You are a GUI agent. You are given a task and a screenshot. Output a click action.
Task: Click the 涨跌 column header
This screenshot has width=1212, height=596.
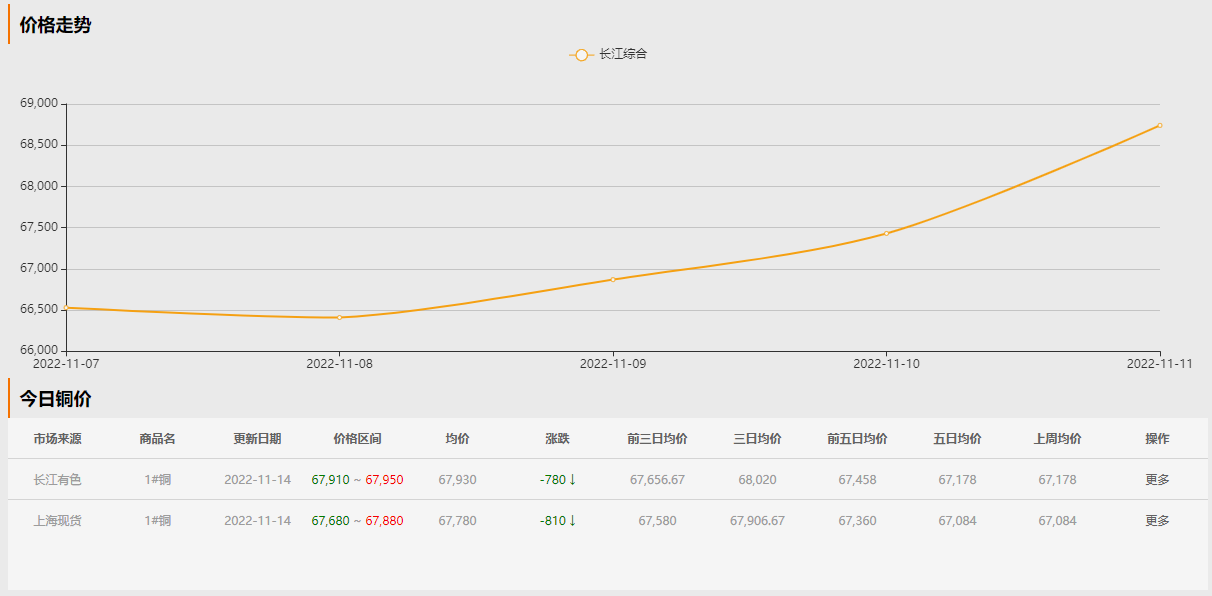[557, 439]
